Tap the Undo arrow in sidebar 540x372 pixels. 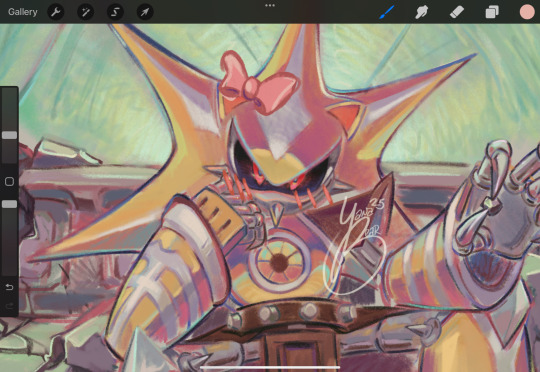coord(9,287)
